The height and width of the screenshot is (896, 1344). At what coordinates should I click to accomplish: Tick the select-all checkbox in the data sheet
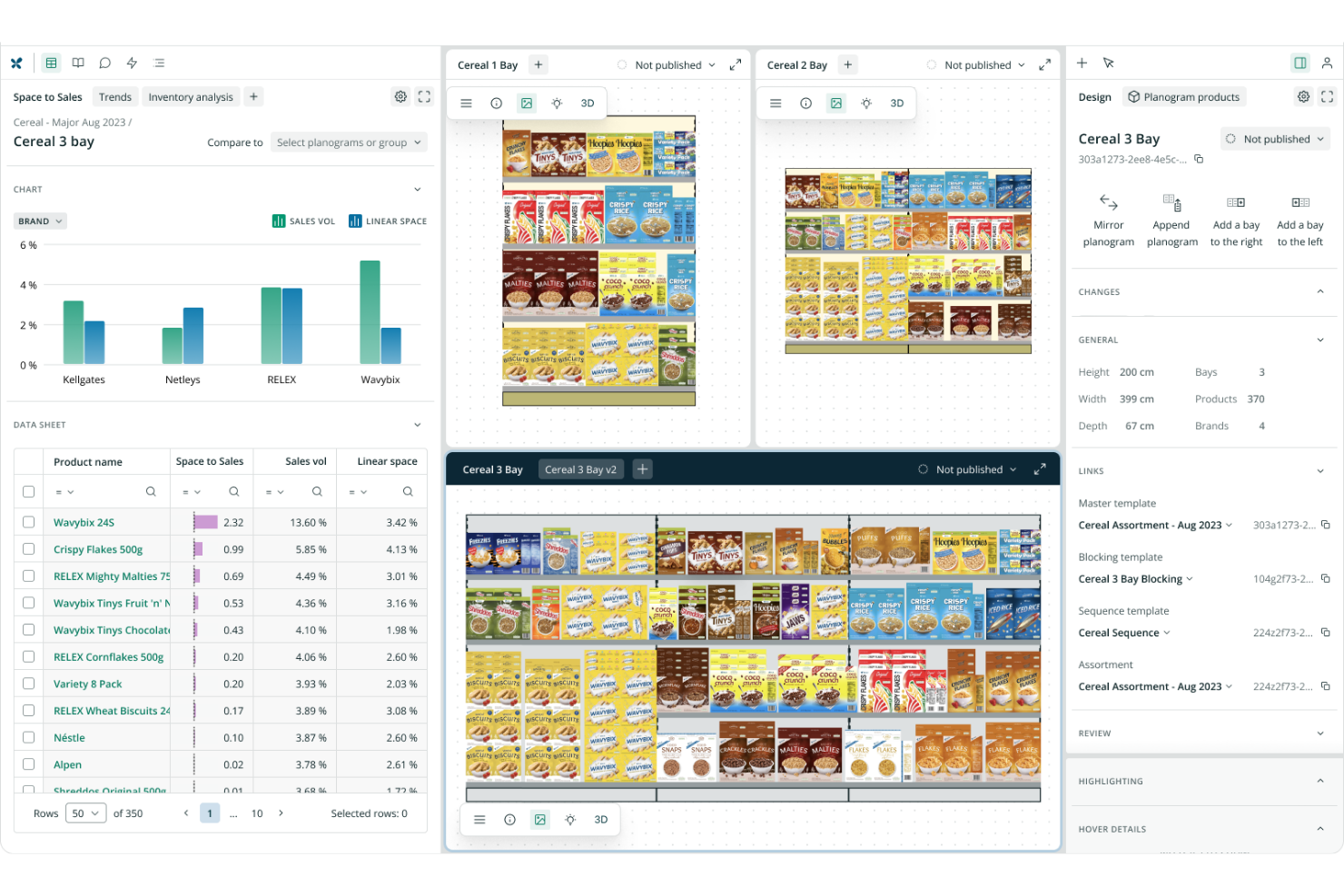tap(28, 491)
